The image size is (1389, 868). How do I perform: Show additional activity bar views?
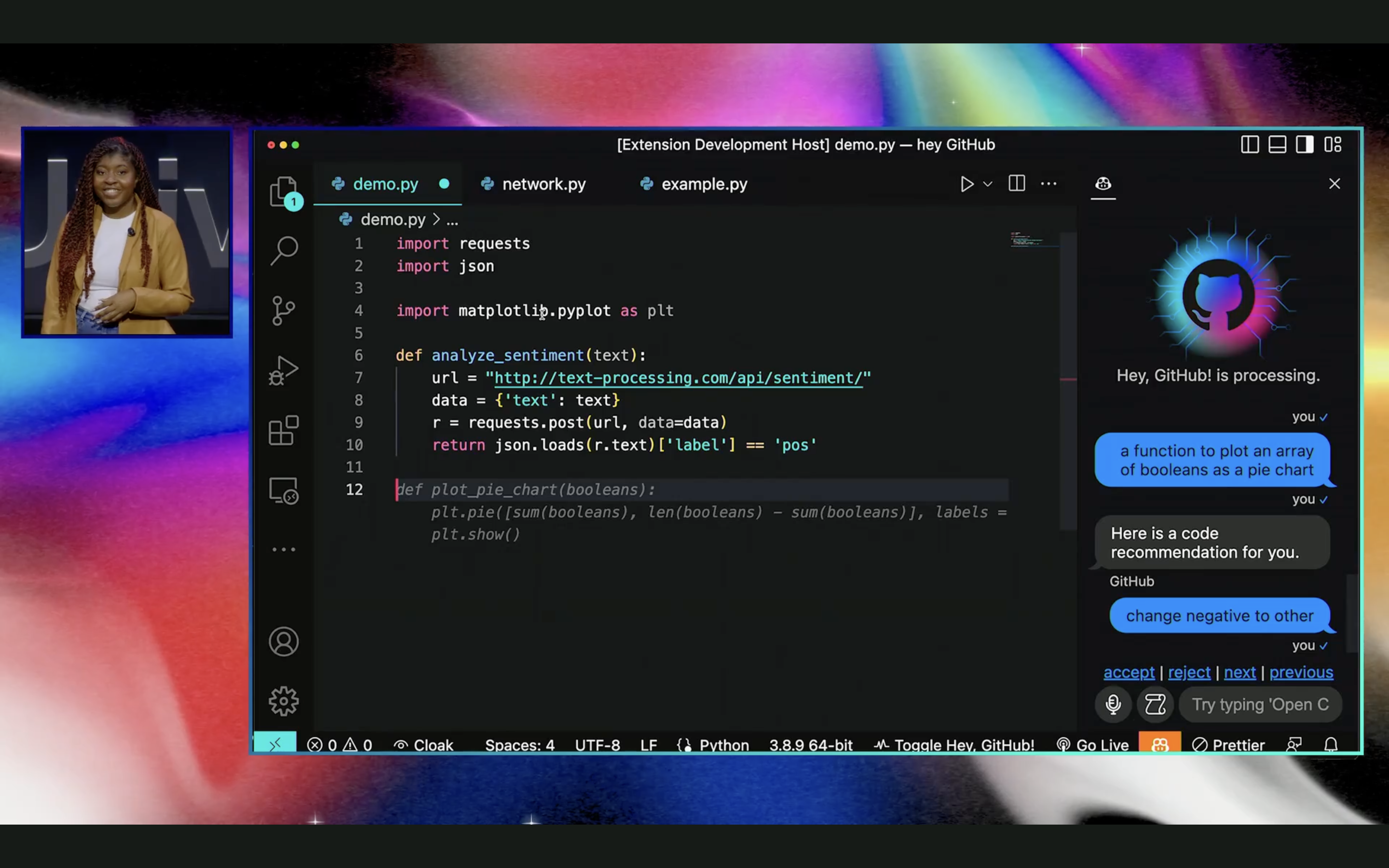pyautogui.click(x=284, y=549)
